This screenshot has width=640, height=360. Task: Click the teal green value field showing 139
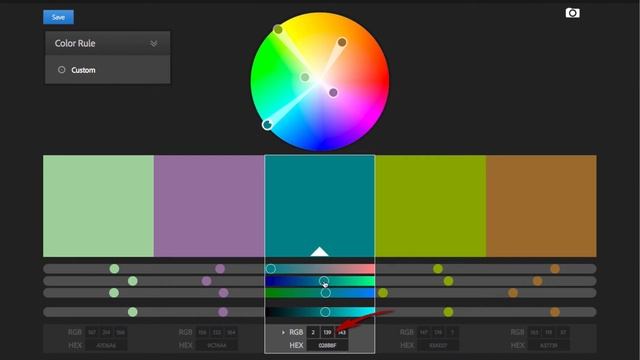[327, 332]
